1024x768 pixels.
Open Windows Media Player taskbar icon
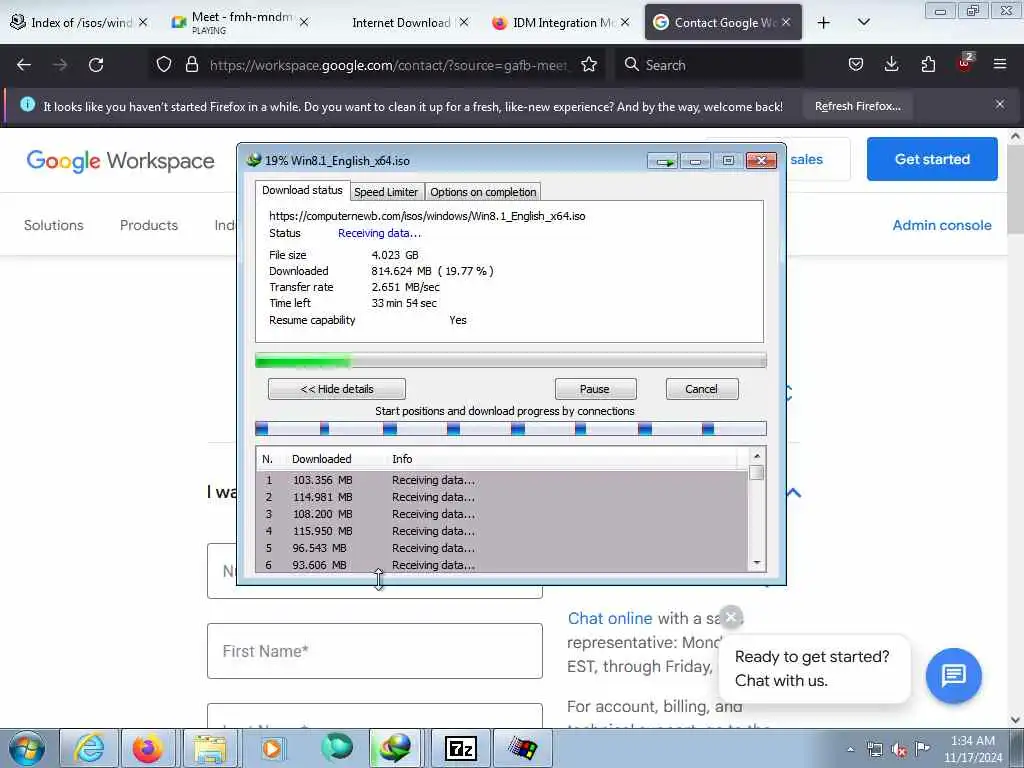click(272, 748)
